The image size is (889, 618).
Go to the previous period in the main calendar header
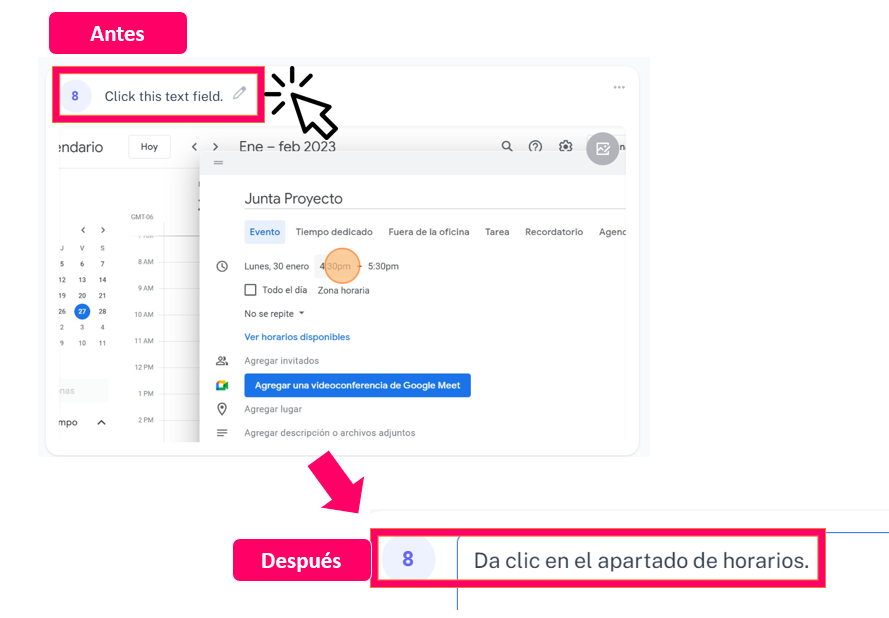click(195, 147)
